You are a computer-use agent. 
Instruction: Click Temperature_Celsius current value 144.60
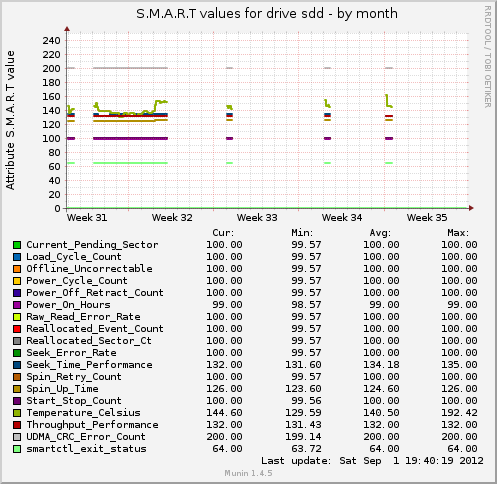(x=224, y=413)
